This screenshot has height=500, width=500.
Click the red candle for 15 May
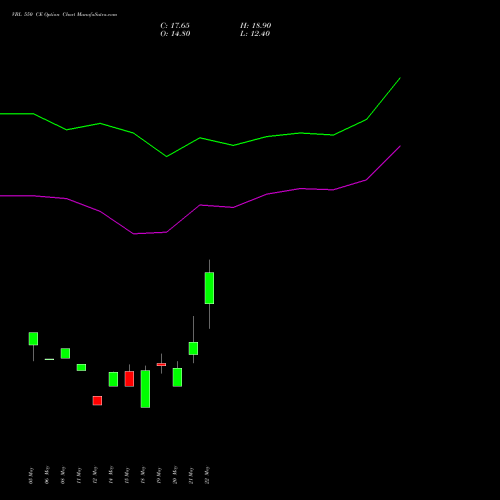point(129,379)
